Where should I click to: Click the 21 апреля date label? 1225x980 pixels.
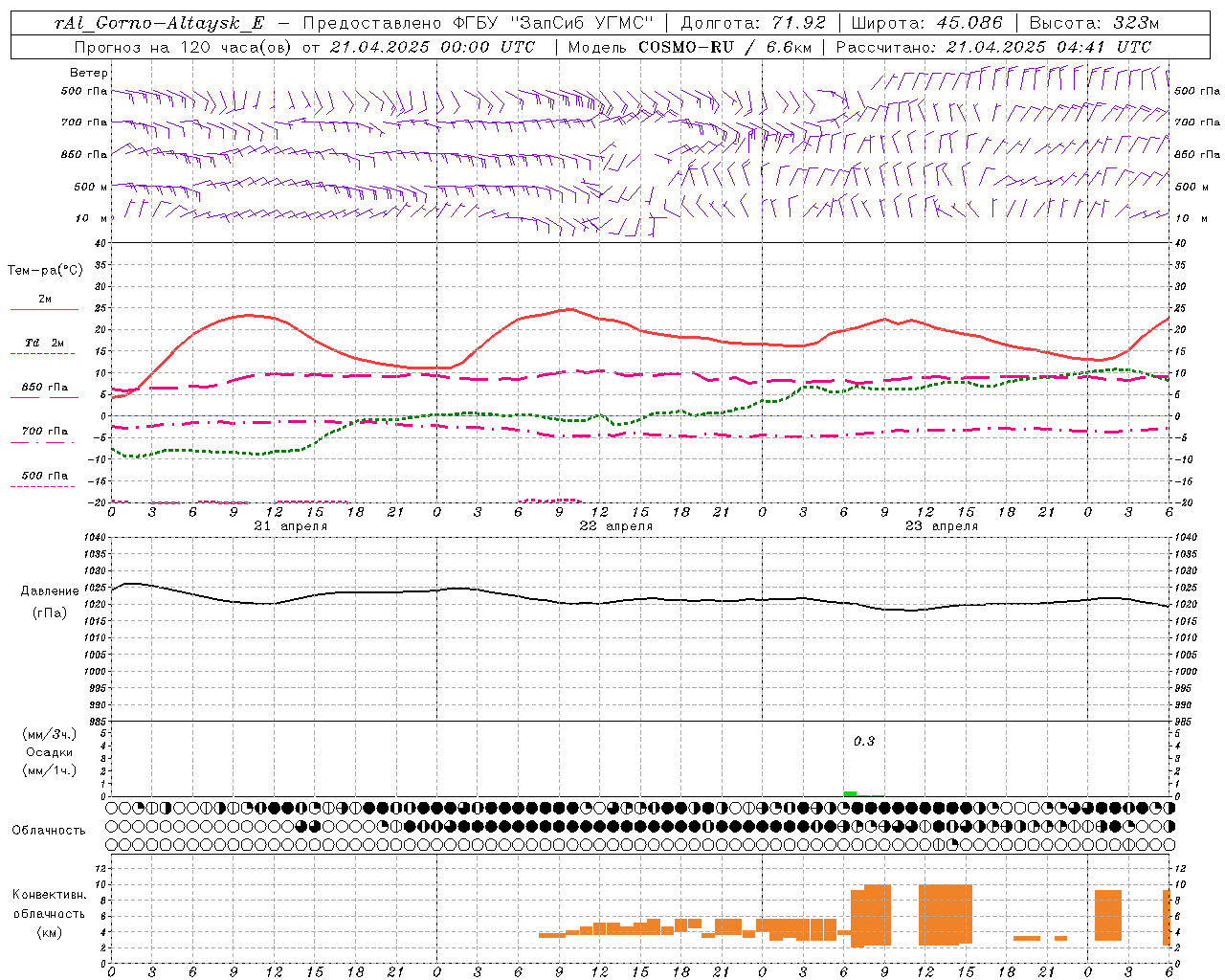(290, 526)
